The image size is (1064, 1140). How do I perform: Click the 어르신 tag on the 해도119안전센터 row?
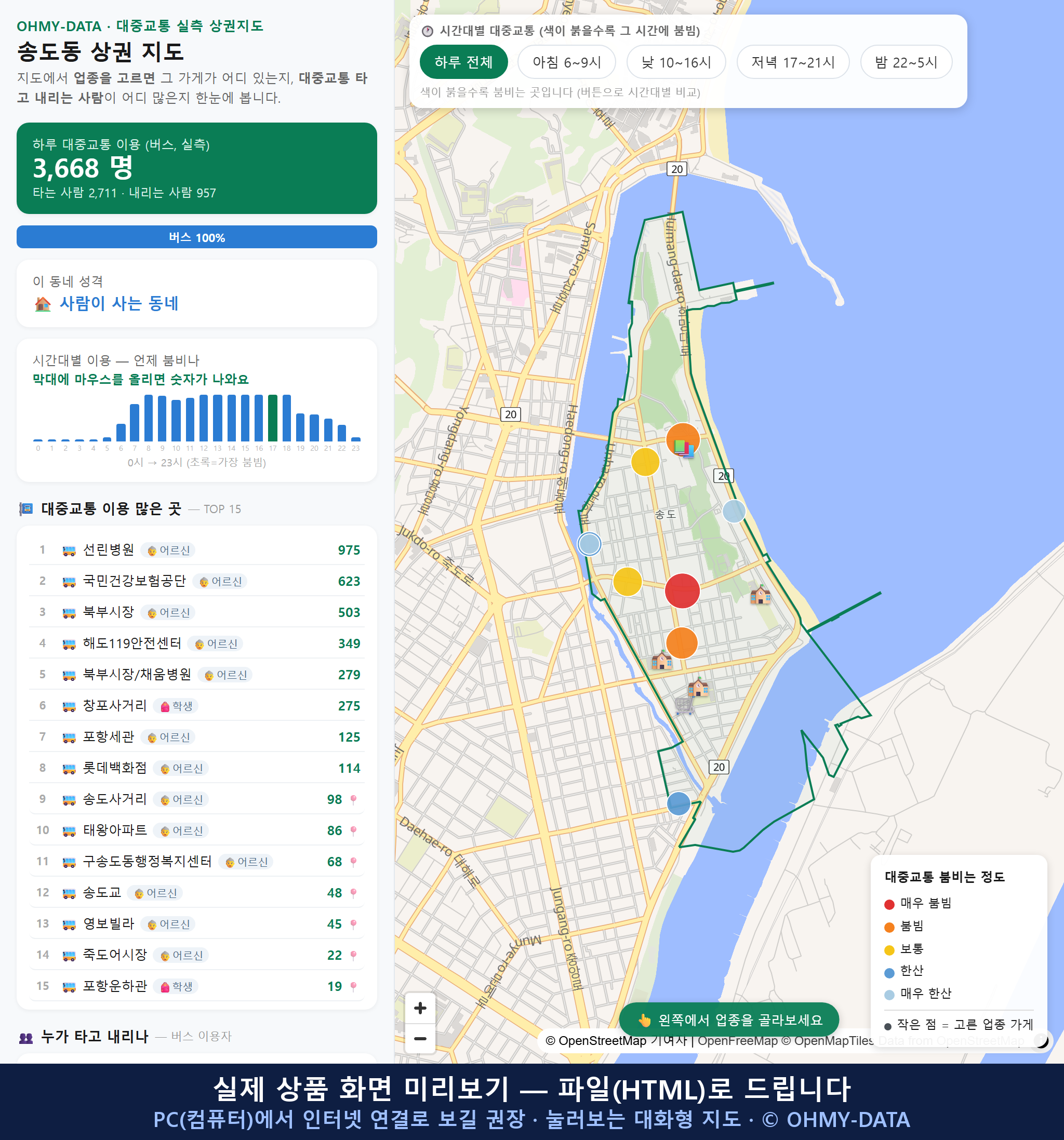click(215, 644)
